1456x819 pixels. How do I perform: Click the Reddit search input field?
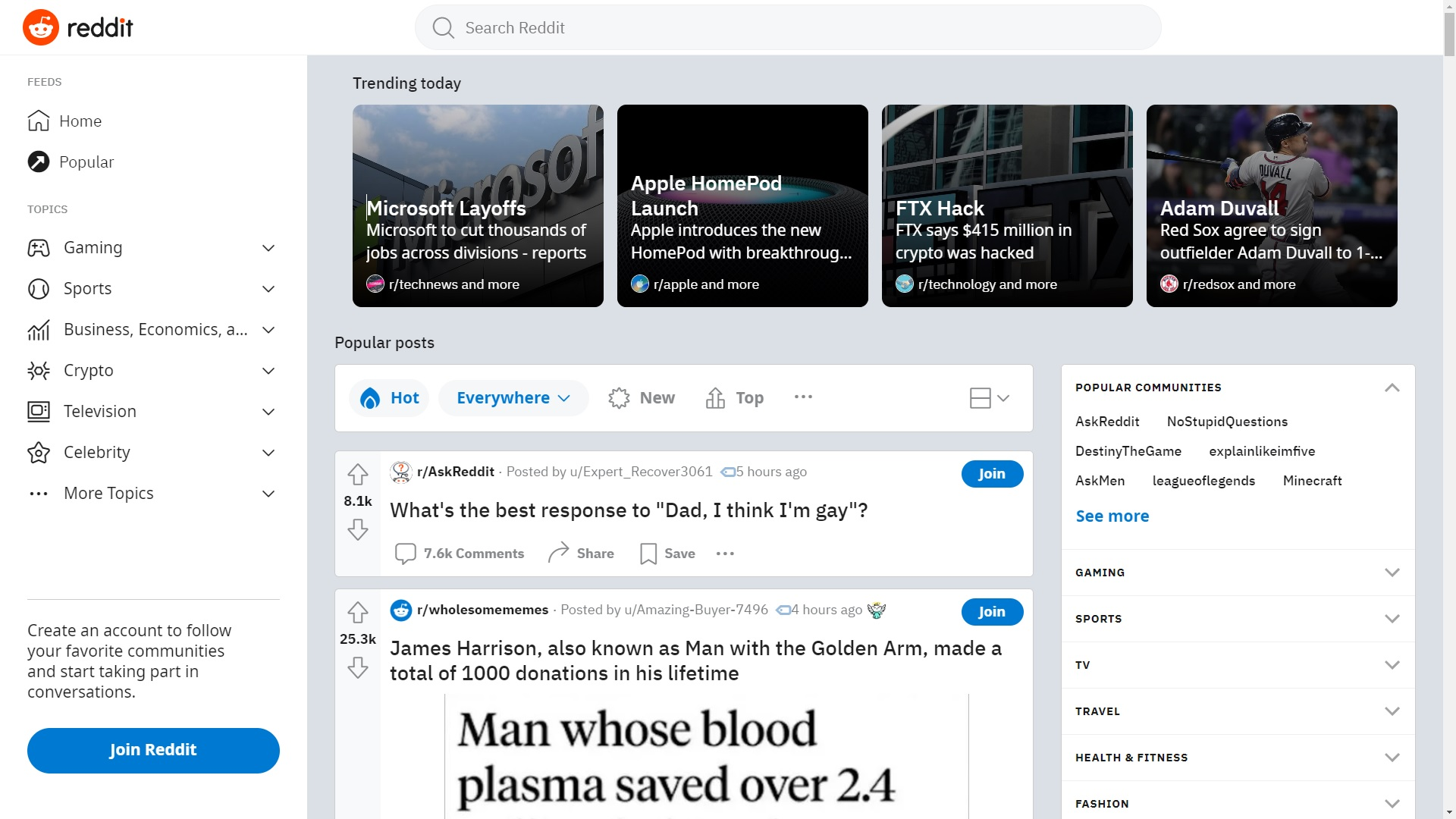pyautogui.click(x=788, y=27)
